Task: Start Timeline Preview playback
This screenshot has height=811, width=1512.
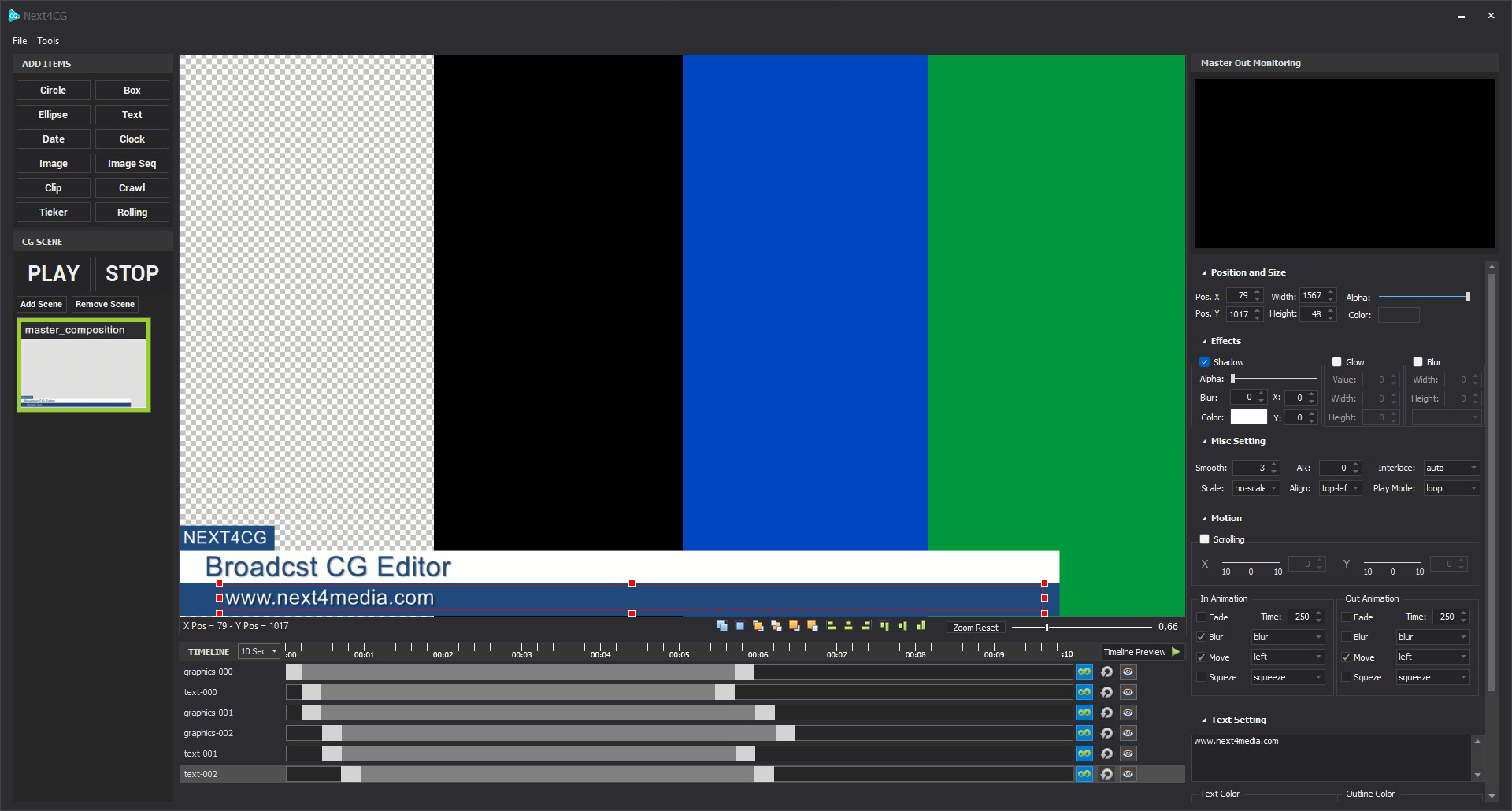Action: point(1176,652)
